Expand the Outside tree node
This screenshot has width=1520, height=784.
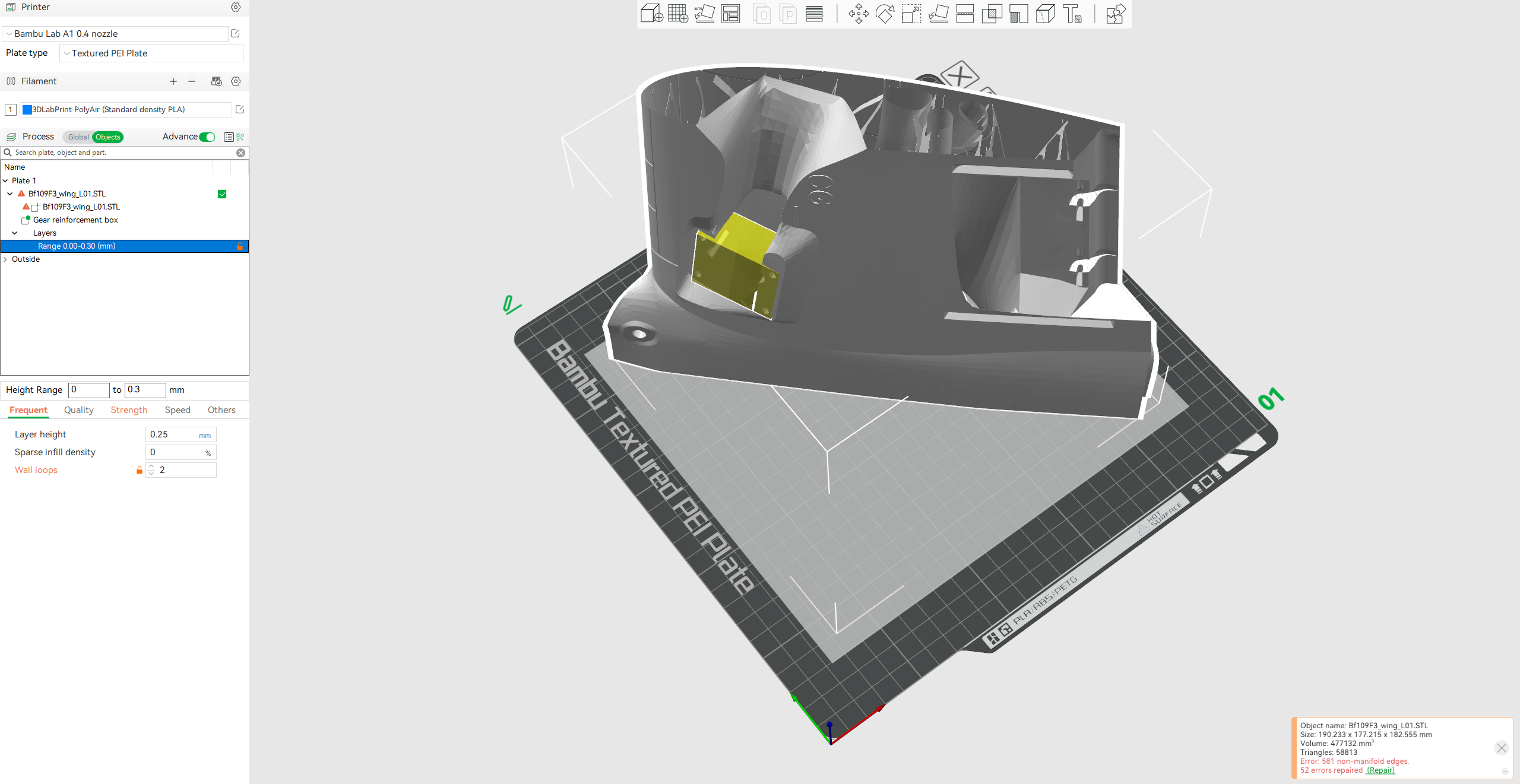click(x=5, y=259)
